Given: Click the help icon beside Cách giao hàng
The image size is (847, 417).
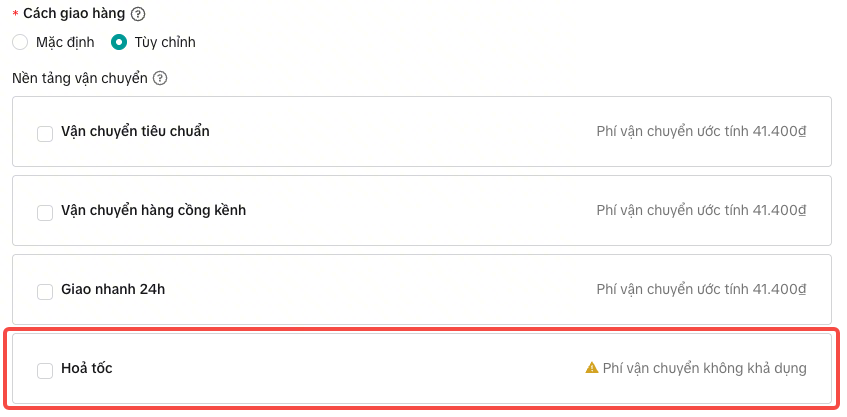Looking at the screenshot, I should (x=138, y=14).
